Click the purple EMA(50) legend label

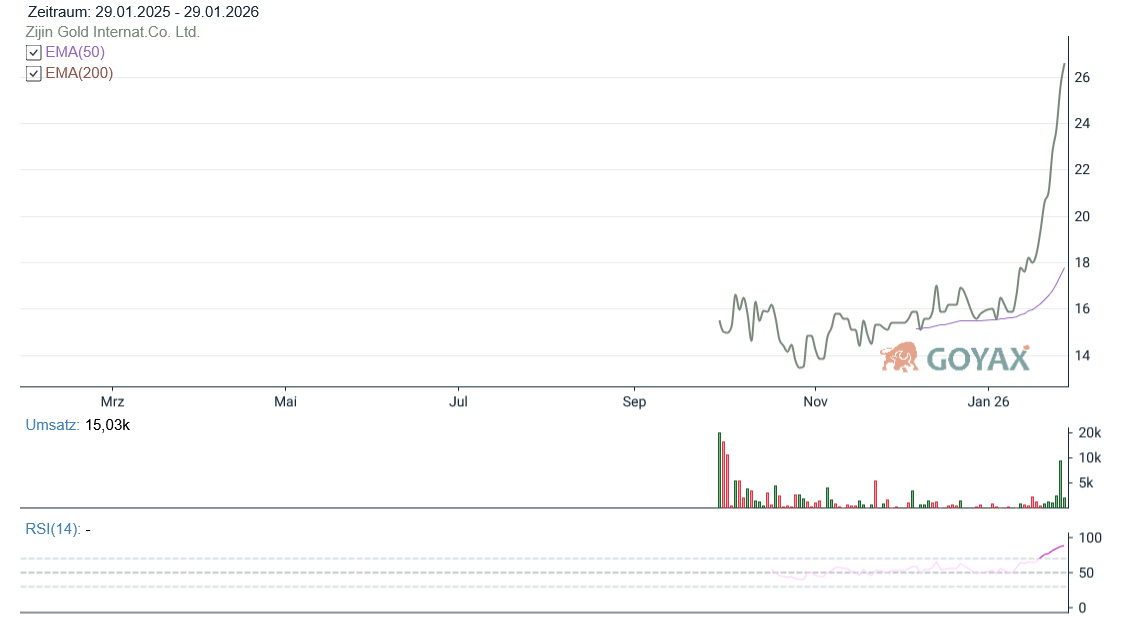pos(75,52)
